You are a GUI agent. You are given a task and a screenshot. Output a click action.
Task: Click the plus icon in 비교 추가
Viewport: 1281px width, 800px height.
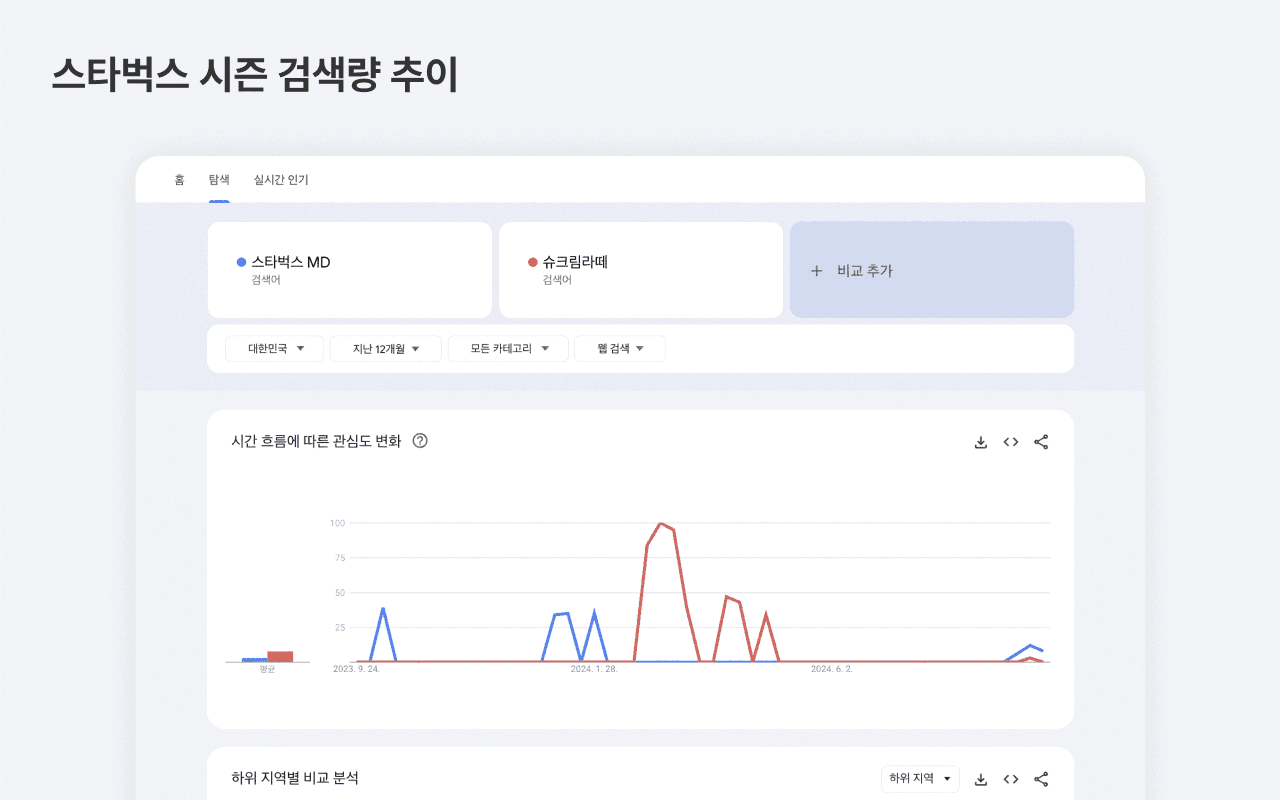click(816, 271)
